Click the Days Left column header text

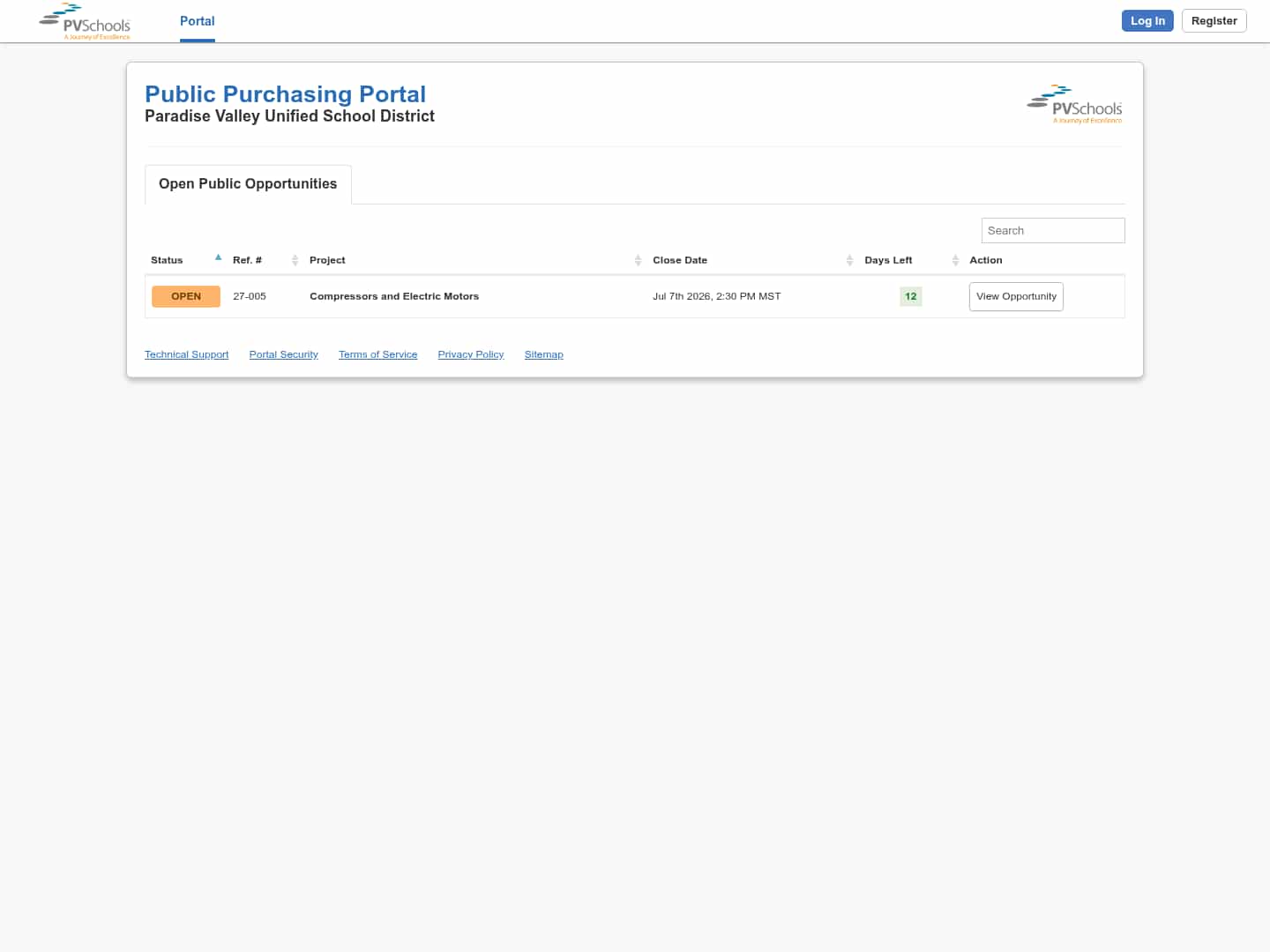[888, 260]
